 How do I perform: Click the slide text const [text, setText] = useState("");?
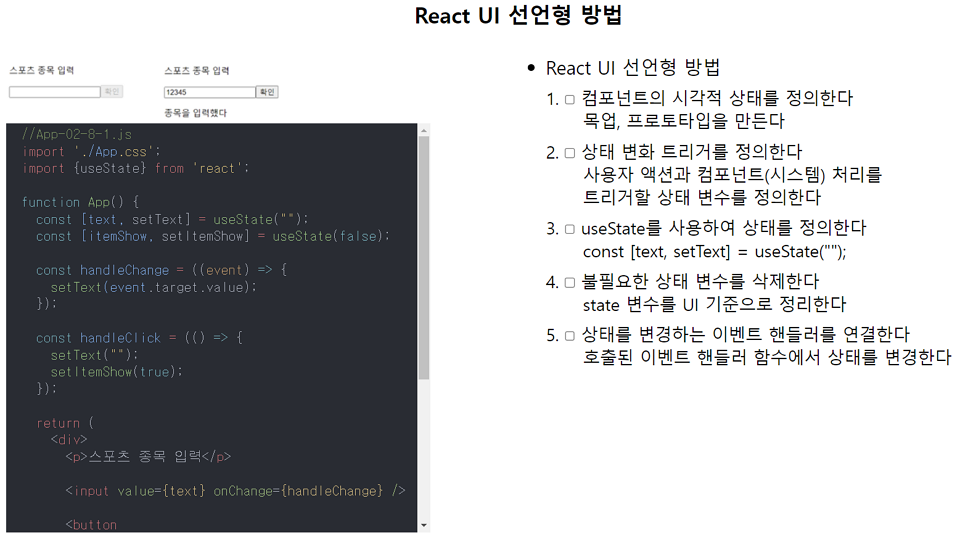(x=714, y=252)
